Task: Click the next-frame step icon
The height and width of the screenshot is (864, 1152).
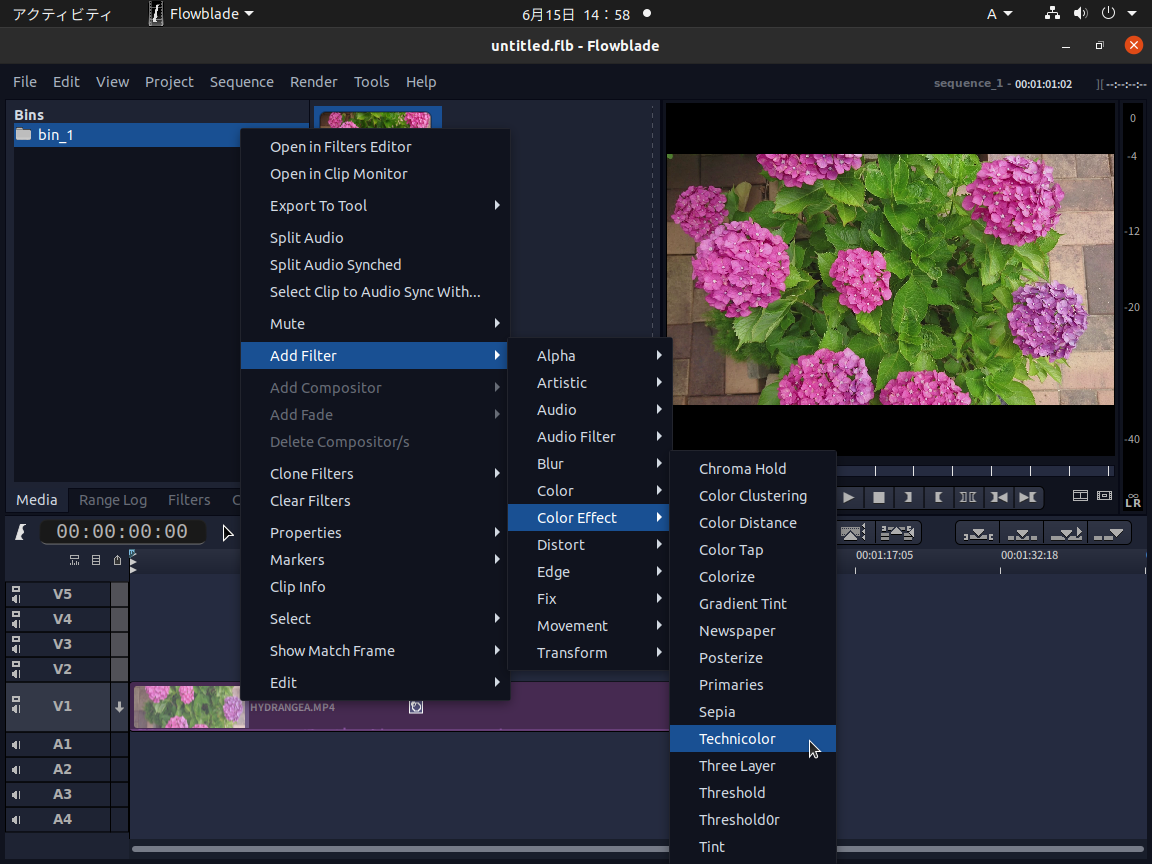Action: pyautogui.click(x=1027, y=498)
